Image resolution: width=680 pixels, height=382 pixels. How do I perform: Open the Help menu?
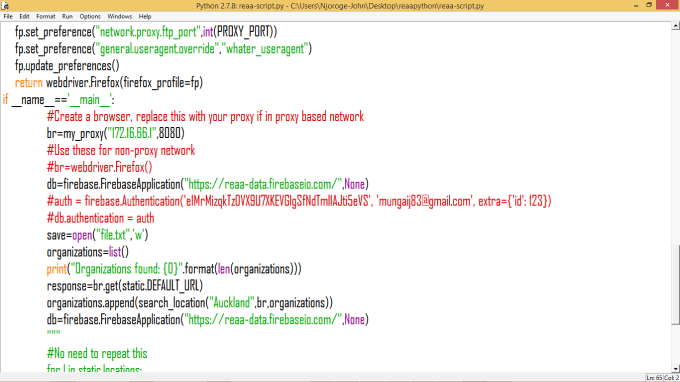(145, 16)
